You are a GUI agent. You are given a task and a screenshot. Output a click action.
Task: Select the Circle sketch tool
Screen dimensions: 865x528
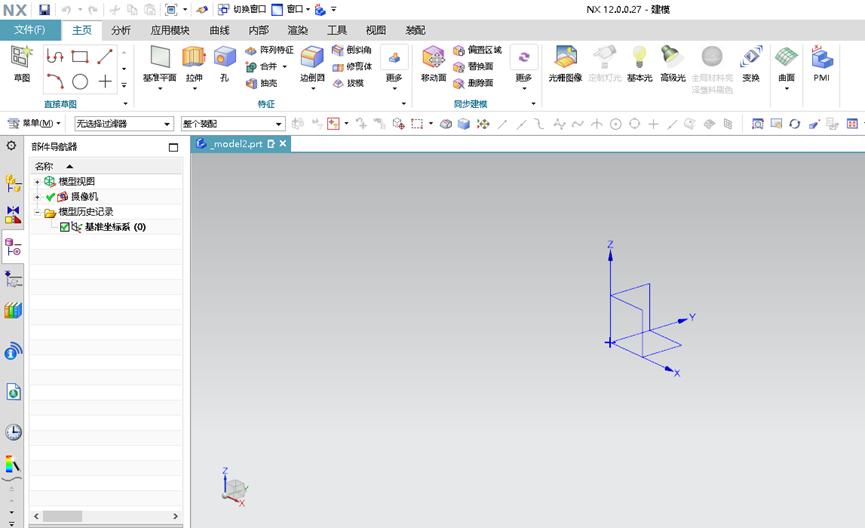80,82
